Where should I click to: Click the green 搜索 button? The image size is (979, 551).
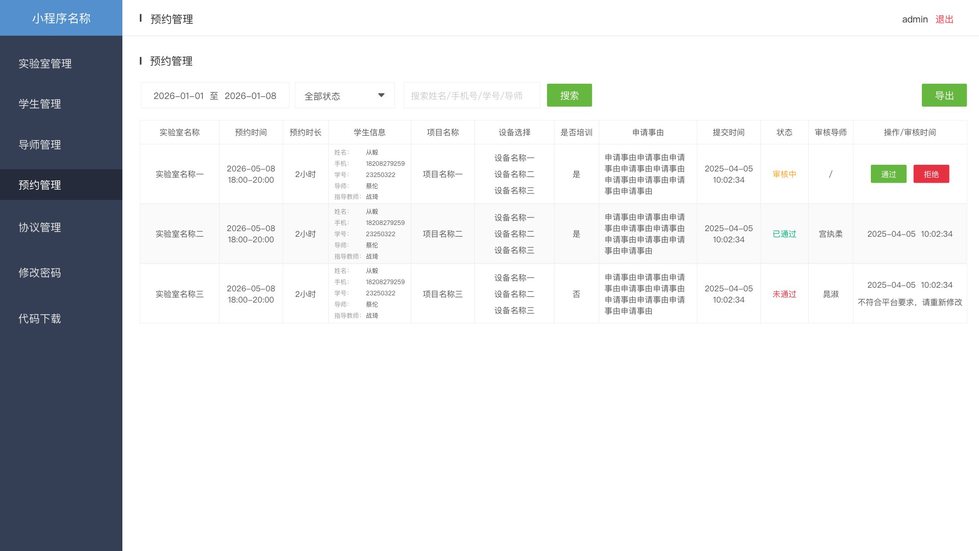569,95
